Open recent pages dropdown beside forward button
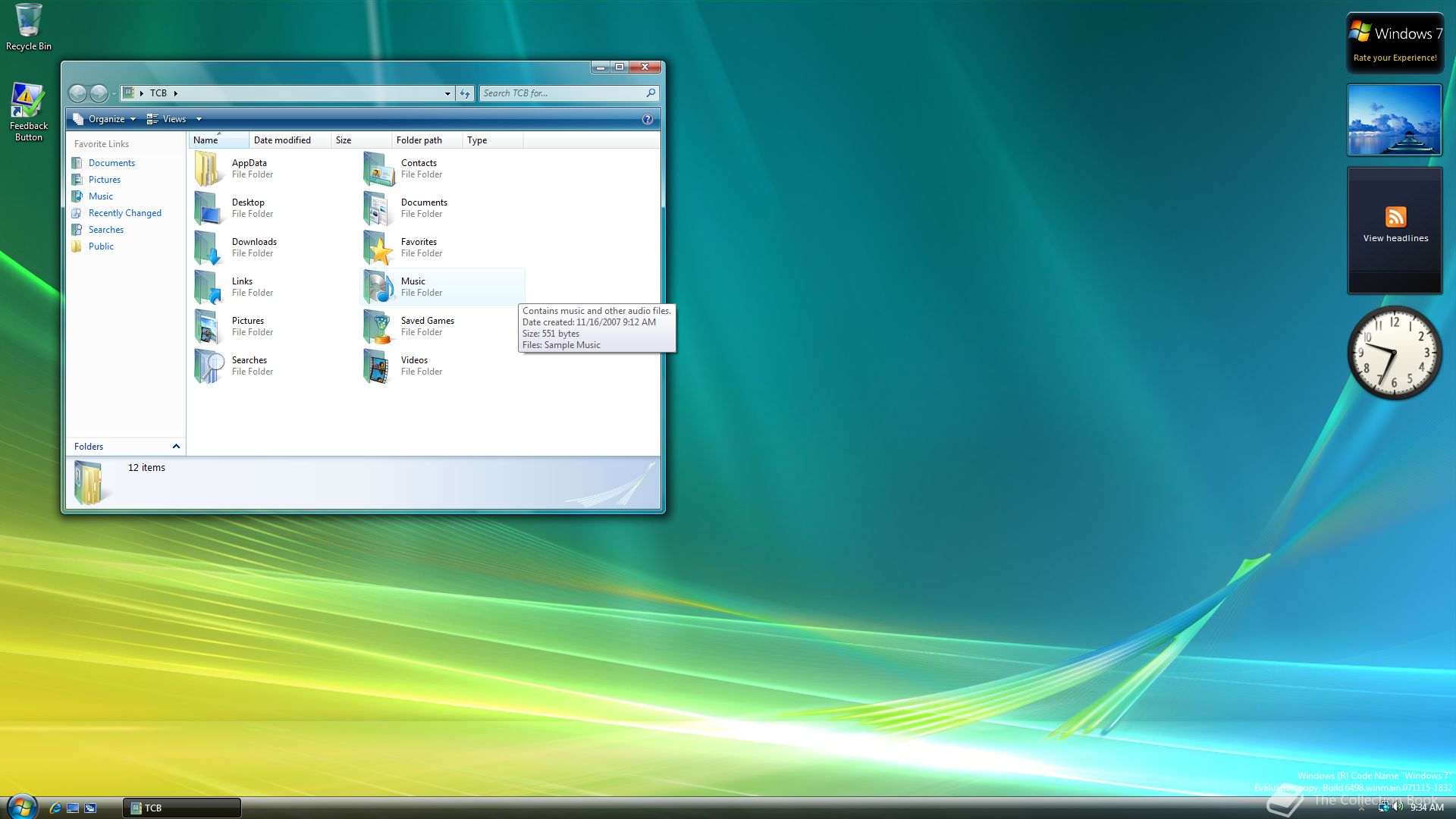This screenshot has height=819, width=1456. [x=114, y=93]
